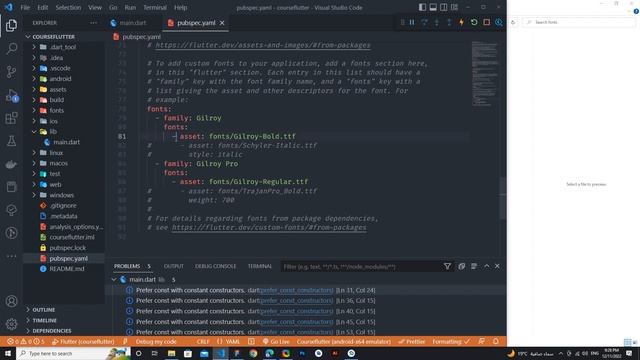Click Go Live in status bar
Viewport: 640px width, 360px height.
click(x=276, y=341)
